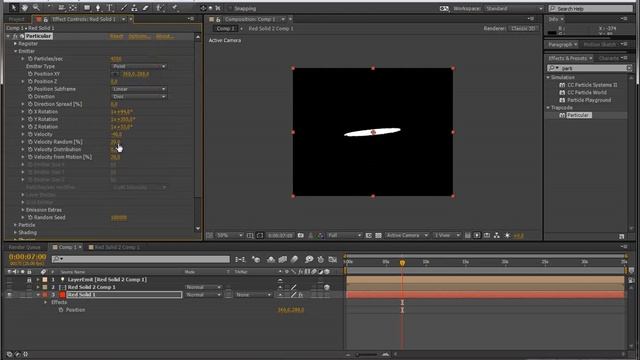Select the Roto Brush tool

160,8
